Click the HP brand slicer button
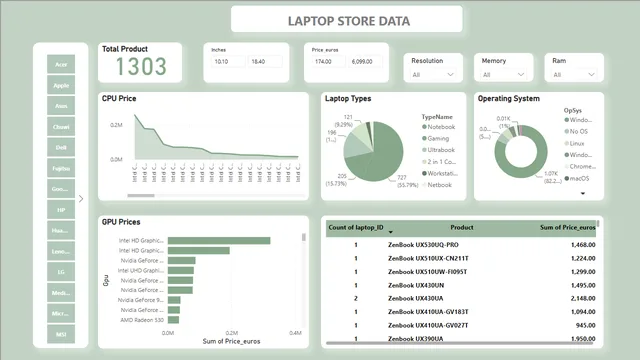The height and width of the screenshot is (360, 640). [61, 210]
